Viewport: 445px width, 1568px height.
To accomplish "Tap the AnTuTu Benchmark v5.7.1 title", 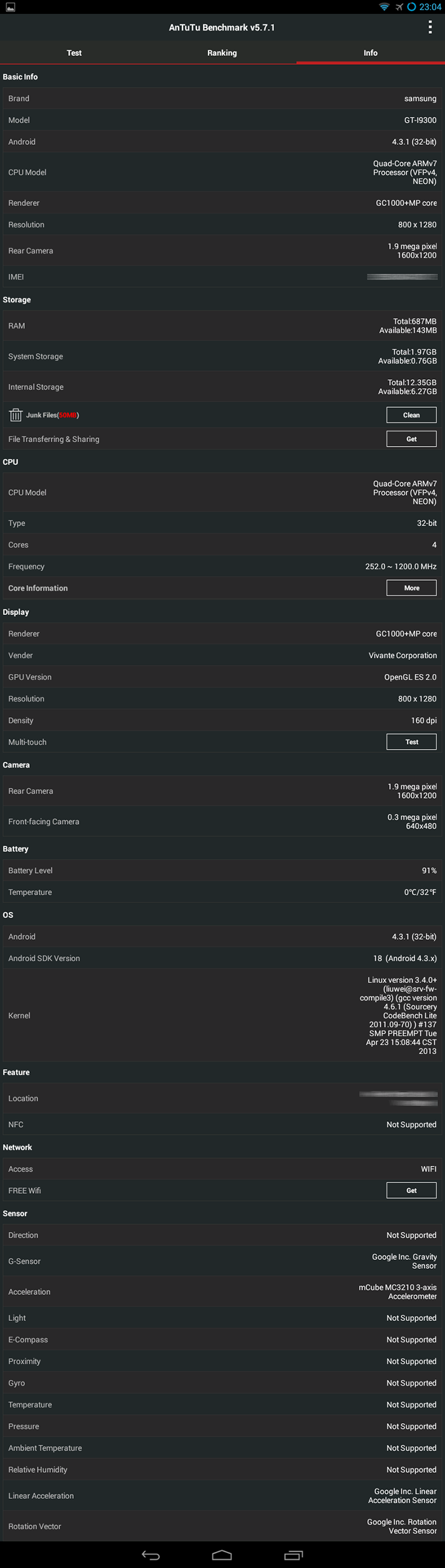I will click(222, 27).
